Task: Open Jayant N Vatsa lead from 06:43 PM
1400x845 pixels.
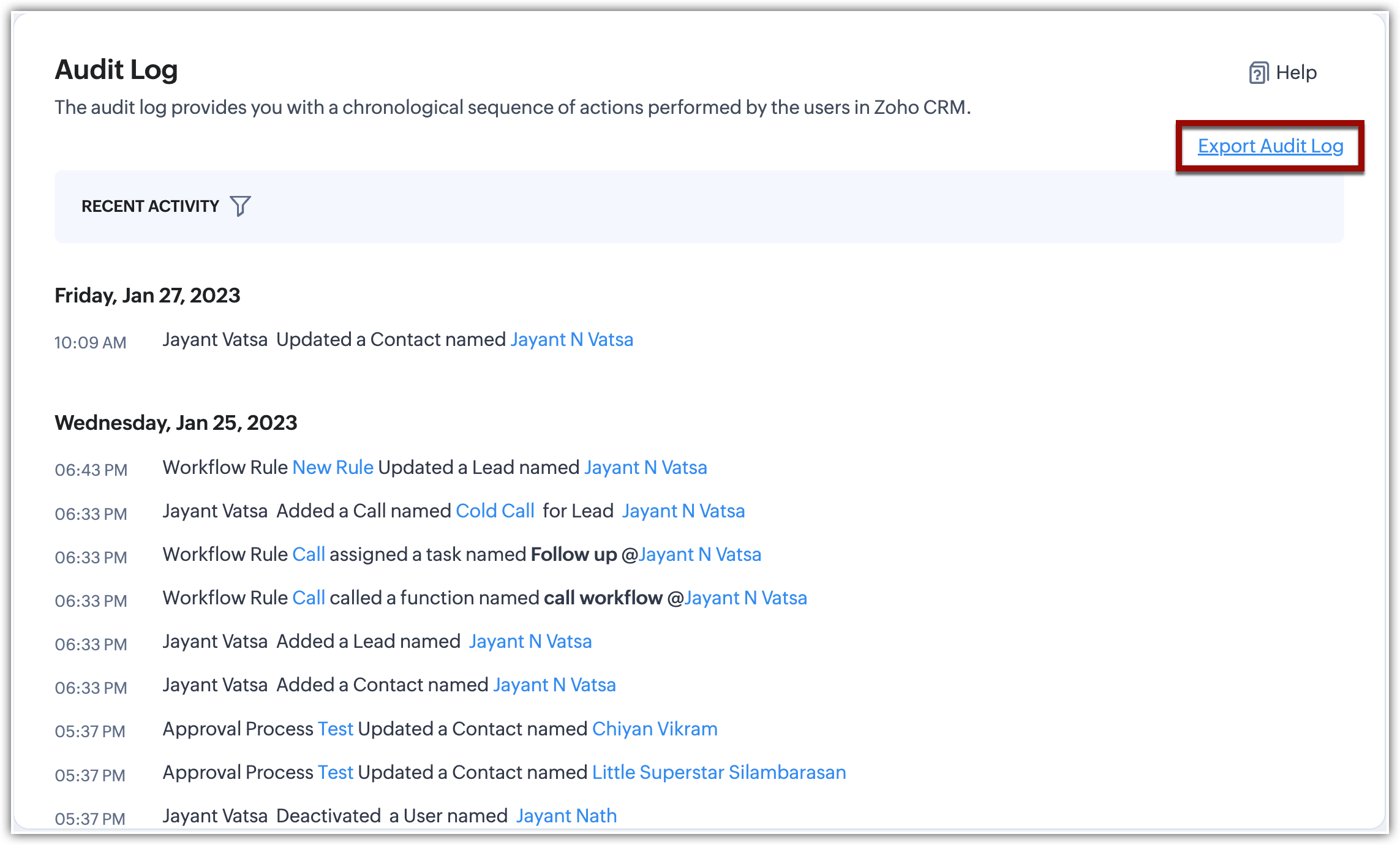Action: [x=645, y=467]
